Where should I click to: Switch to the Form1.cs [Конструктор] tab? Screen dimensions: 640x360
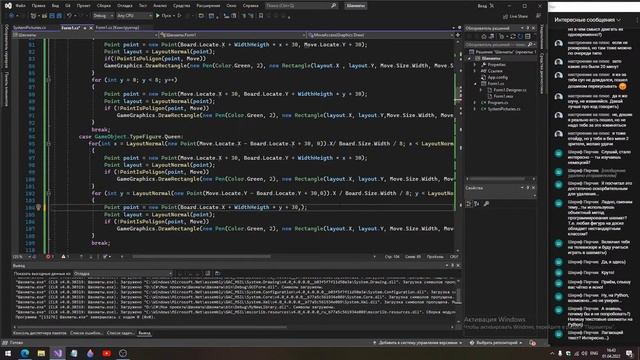click(117, 28)
